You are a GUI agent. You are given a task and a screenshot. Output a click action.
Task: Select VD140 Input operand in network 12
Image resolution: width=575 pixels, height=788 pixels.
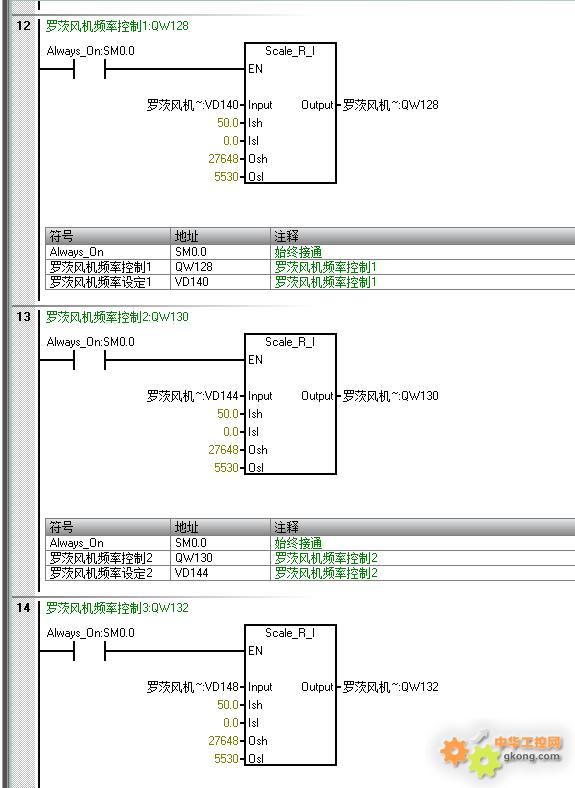point(193,105)
